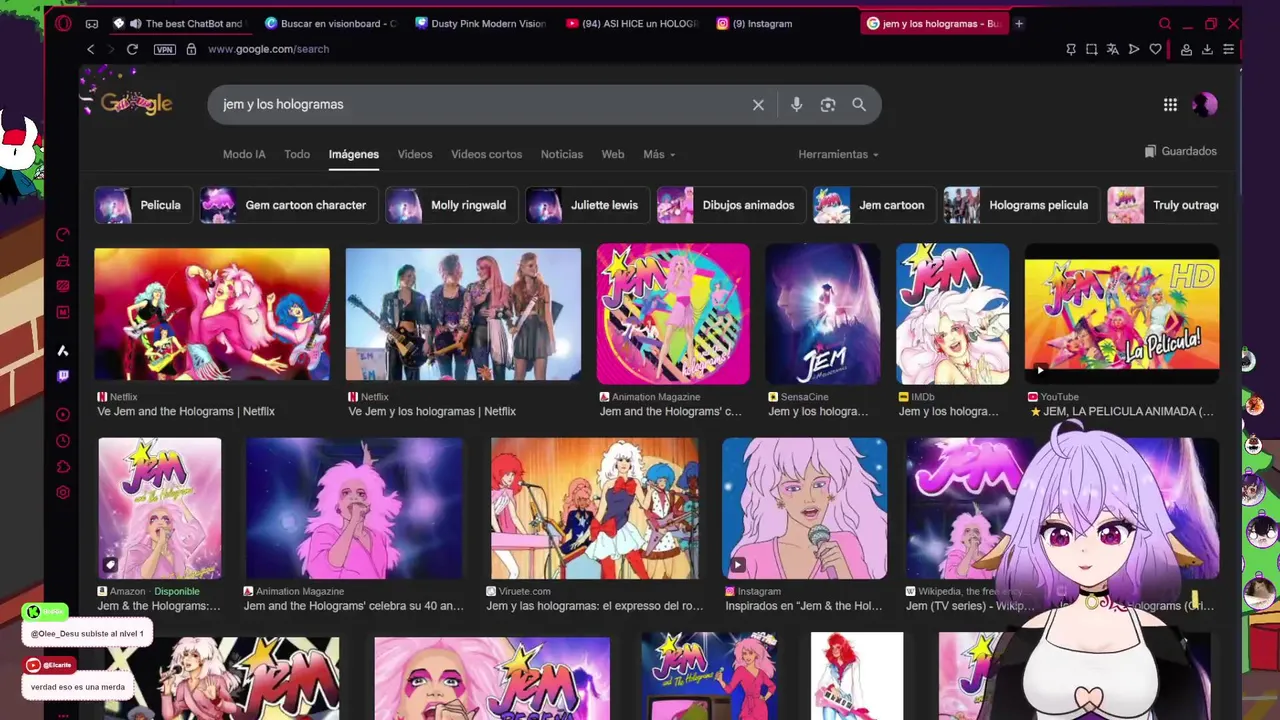Reload the current page
The height and width of the screenshot is (720, 1280).
(x=132, y=49)
